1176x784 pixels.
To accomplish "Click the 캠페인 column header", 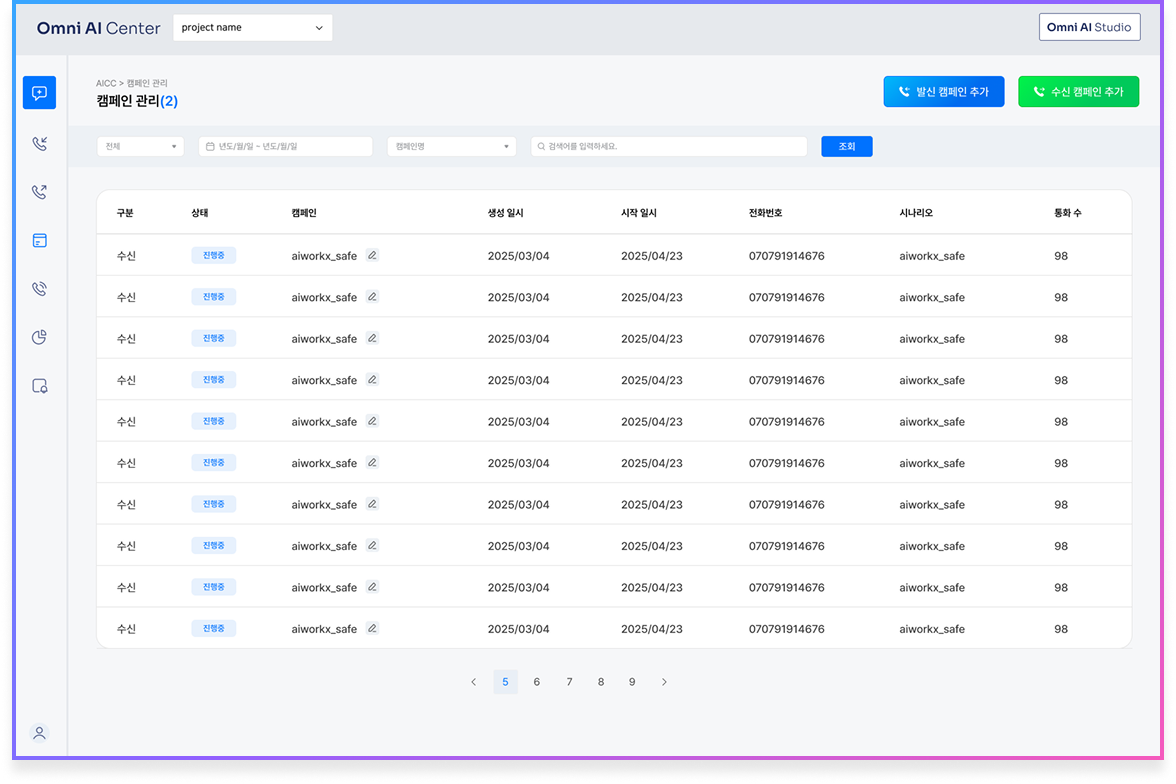I will tap(304, 213).
